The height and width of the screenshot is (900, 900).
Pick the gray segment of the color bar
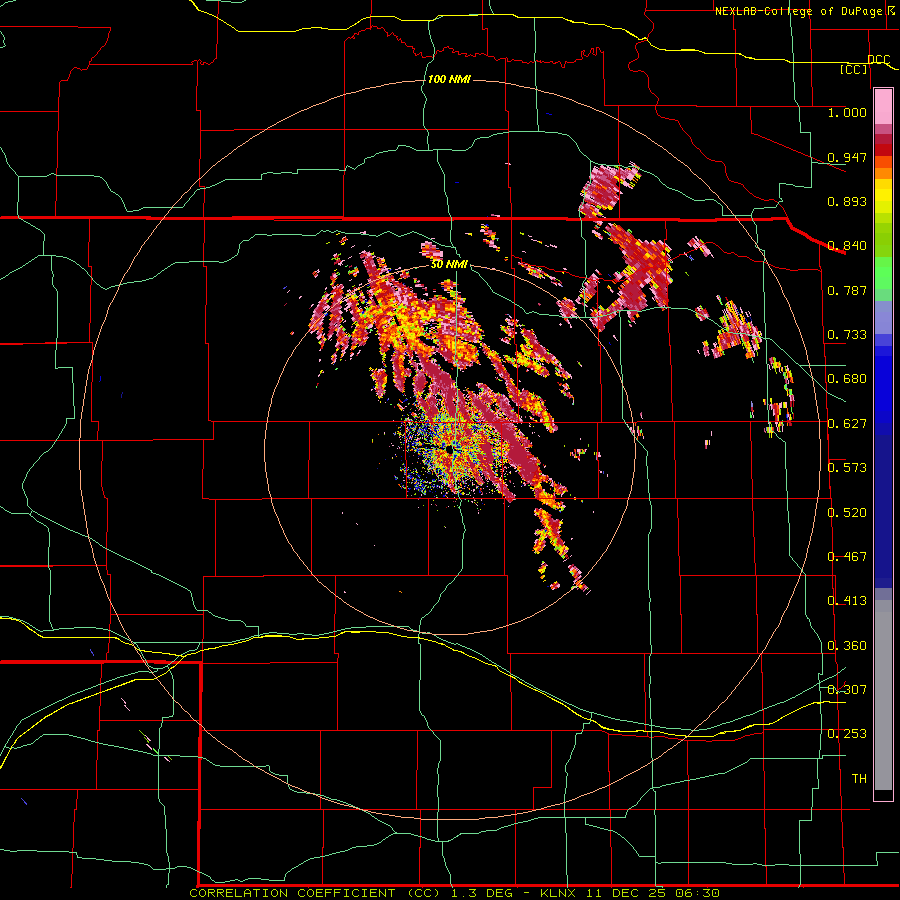(883, 695)
